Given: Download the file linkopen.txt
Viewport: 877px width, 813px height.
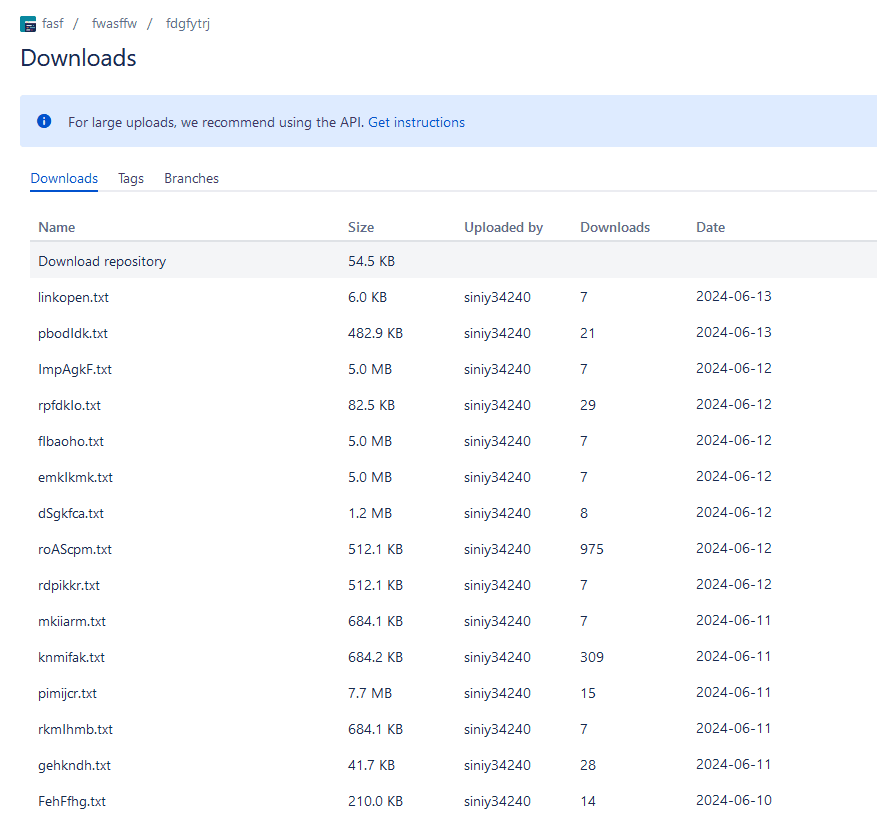Looking at the screenshot, I should (73, 297).
